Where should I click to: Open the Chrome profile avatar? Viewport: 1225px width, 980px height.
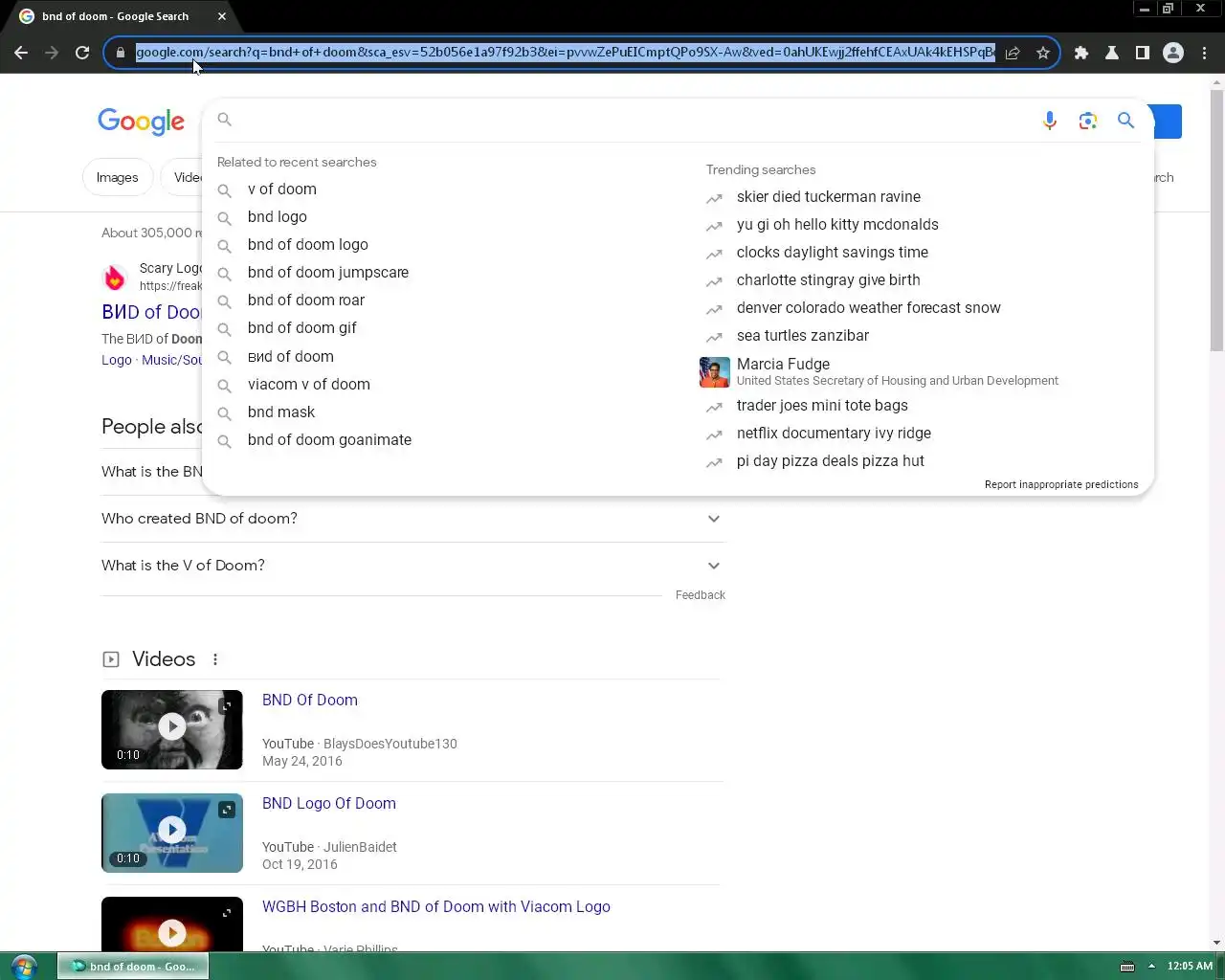coord(1173,53)
